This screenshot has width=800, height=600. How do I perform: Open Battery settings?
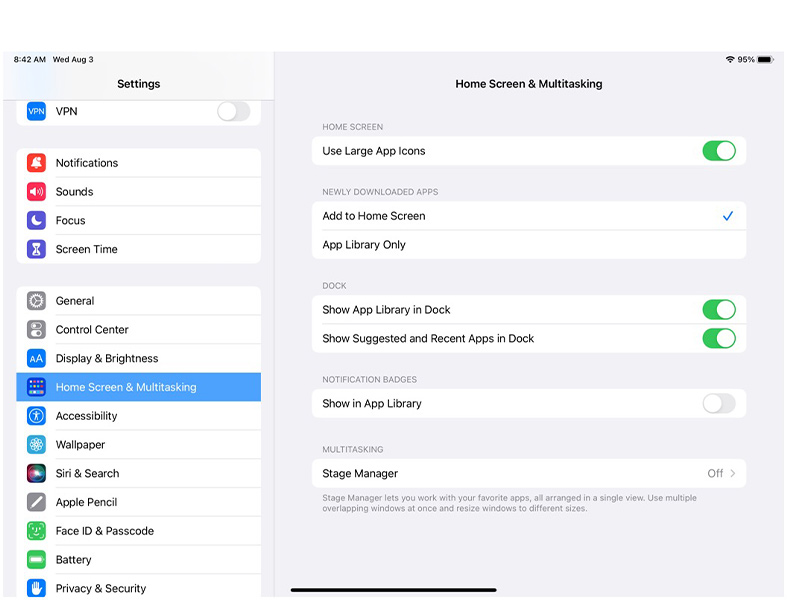point(139,560)
